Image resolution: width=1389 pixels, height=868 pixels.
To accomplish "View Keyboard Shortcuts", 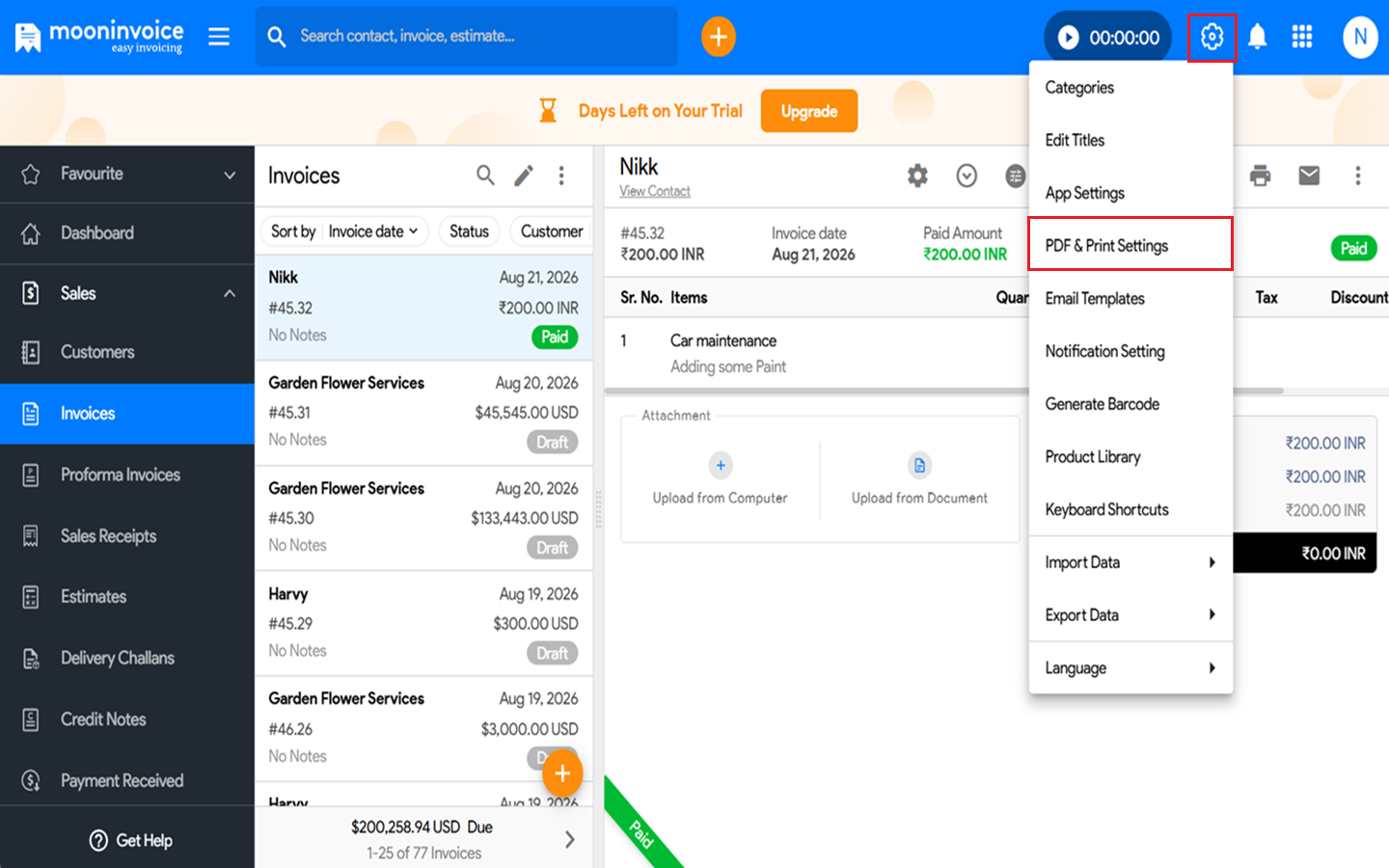I will pyautogui.click(x=1130, y=510).
